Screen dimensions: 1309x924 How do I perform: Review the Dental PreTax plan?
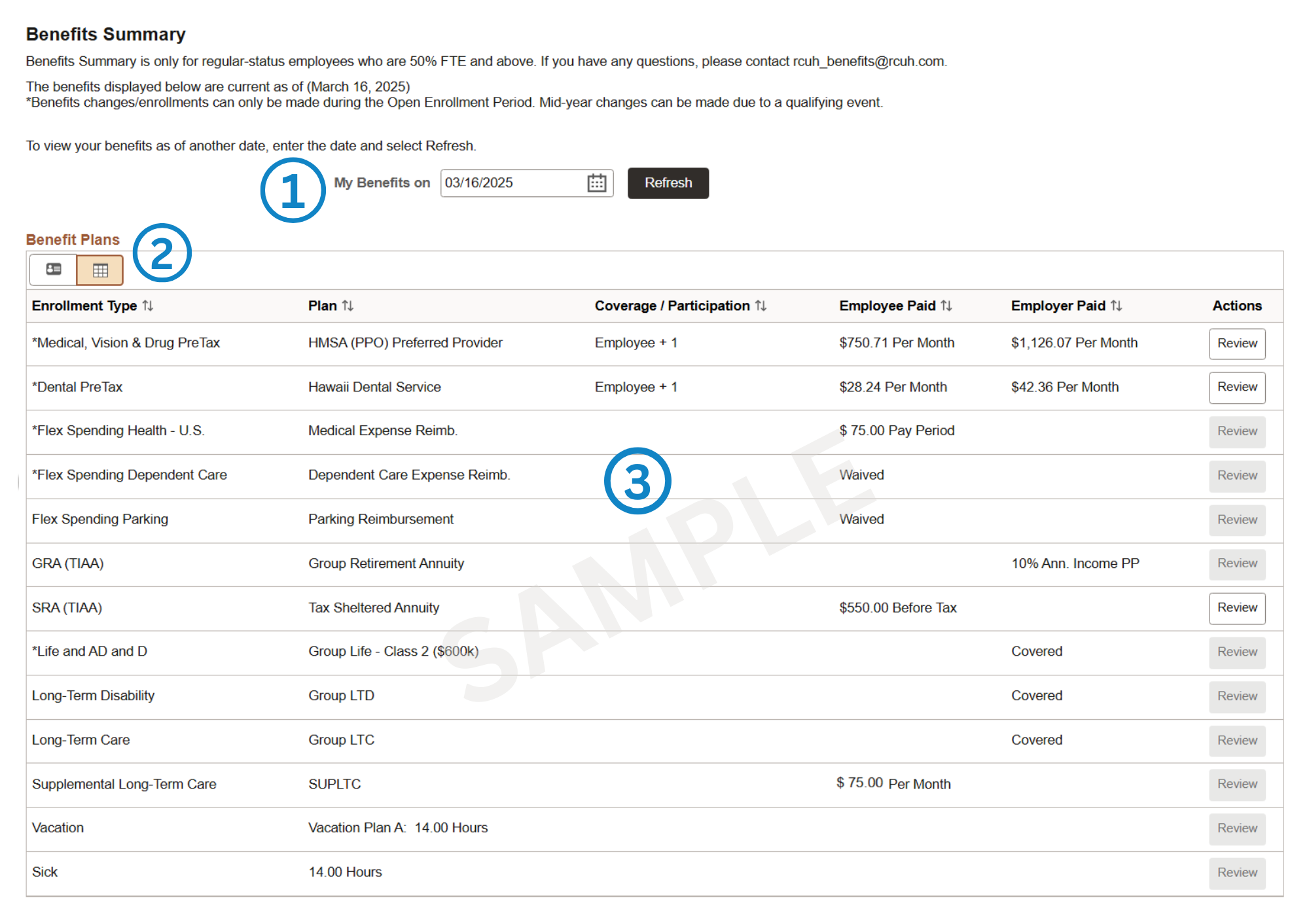[x=1236, y=387]
